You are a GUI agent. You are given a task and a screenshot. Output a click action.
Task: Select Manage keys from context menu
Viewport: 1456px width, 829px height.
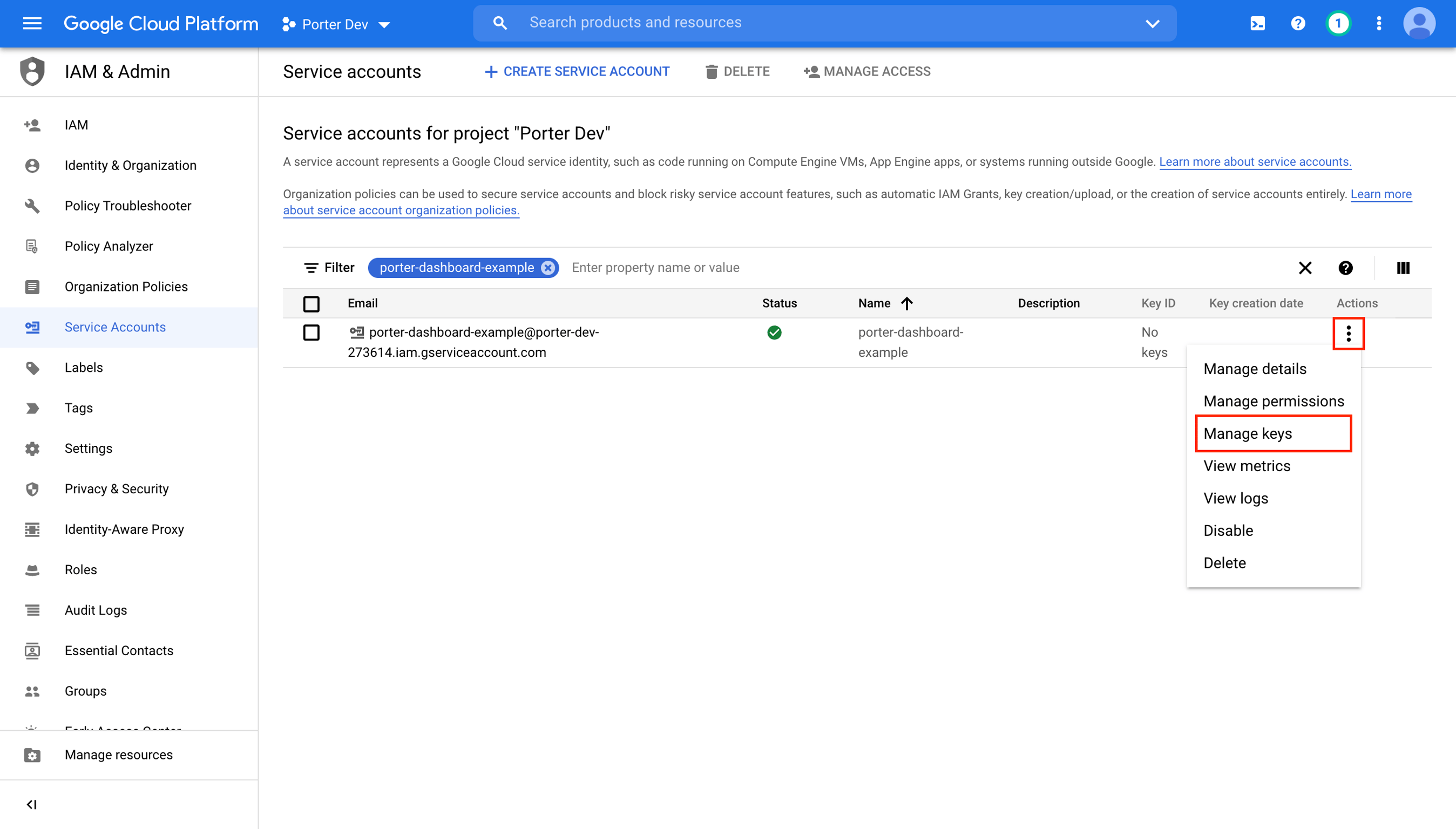(1248, 433)
